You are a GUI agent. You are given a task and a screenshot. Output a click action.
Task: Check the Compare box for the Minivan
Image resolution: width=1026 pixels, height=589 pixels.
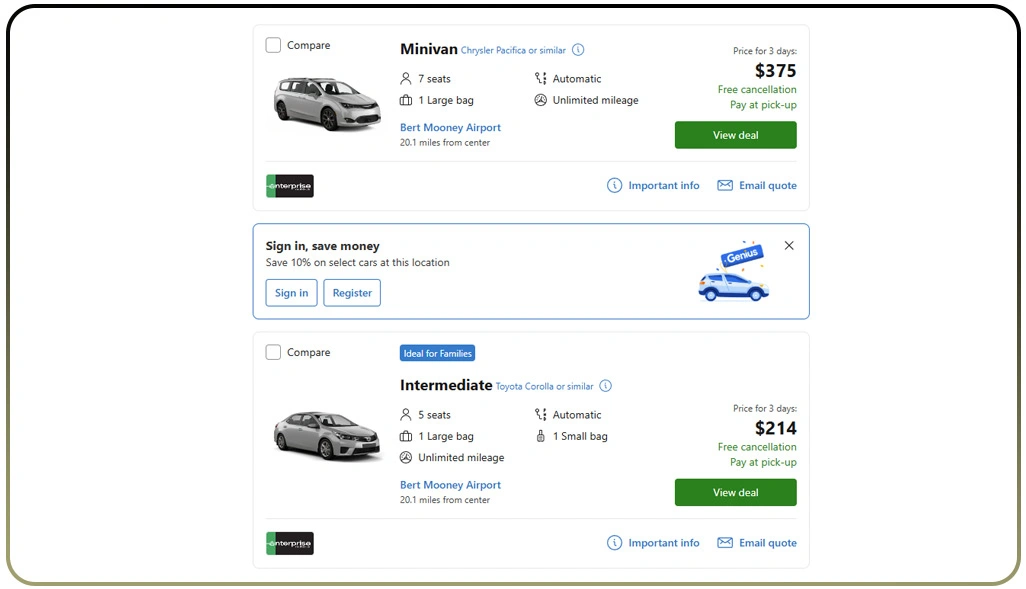273,44
